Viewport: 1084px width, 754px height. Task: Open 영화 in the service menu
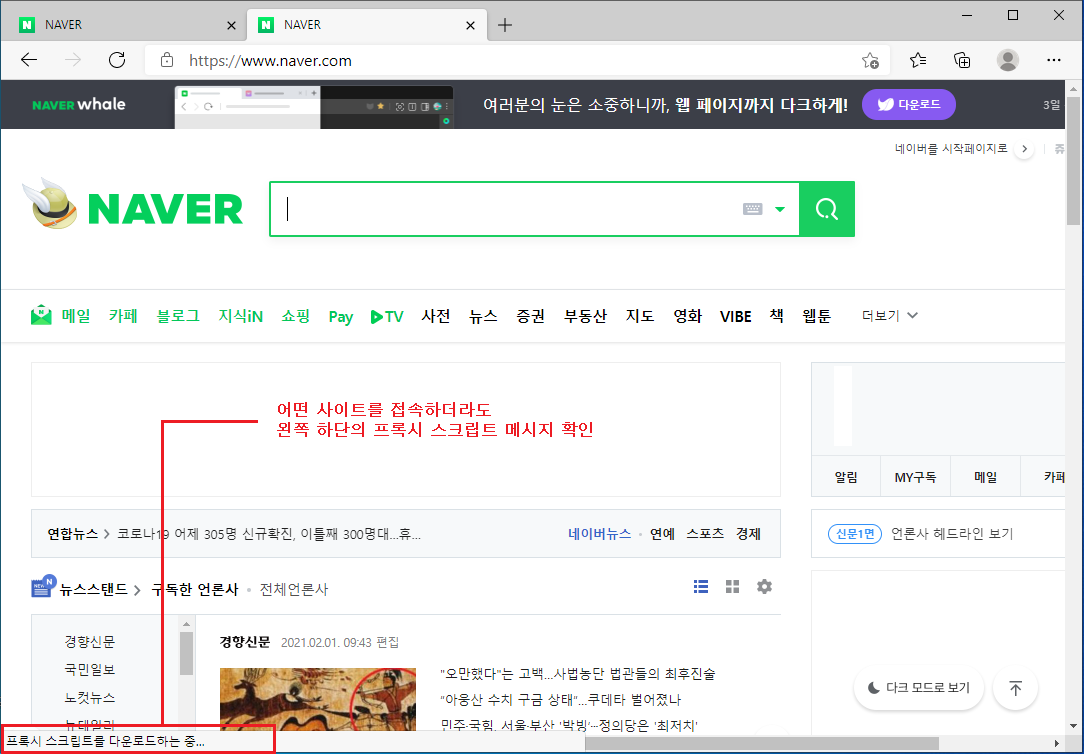tap(688, 316)
